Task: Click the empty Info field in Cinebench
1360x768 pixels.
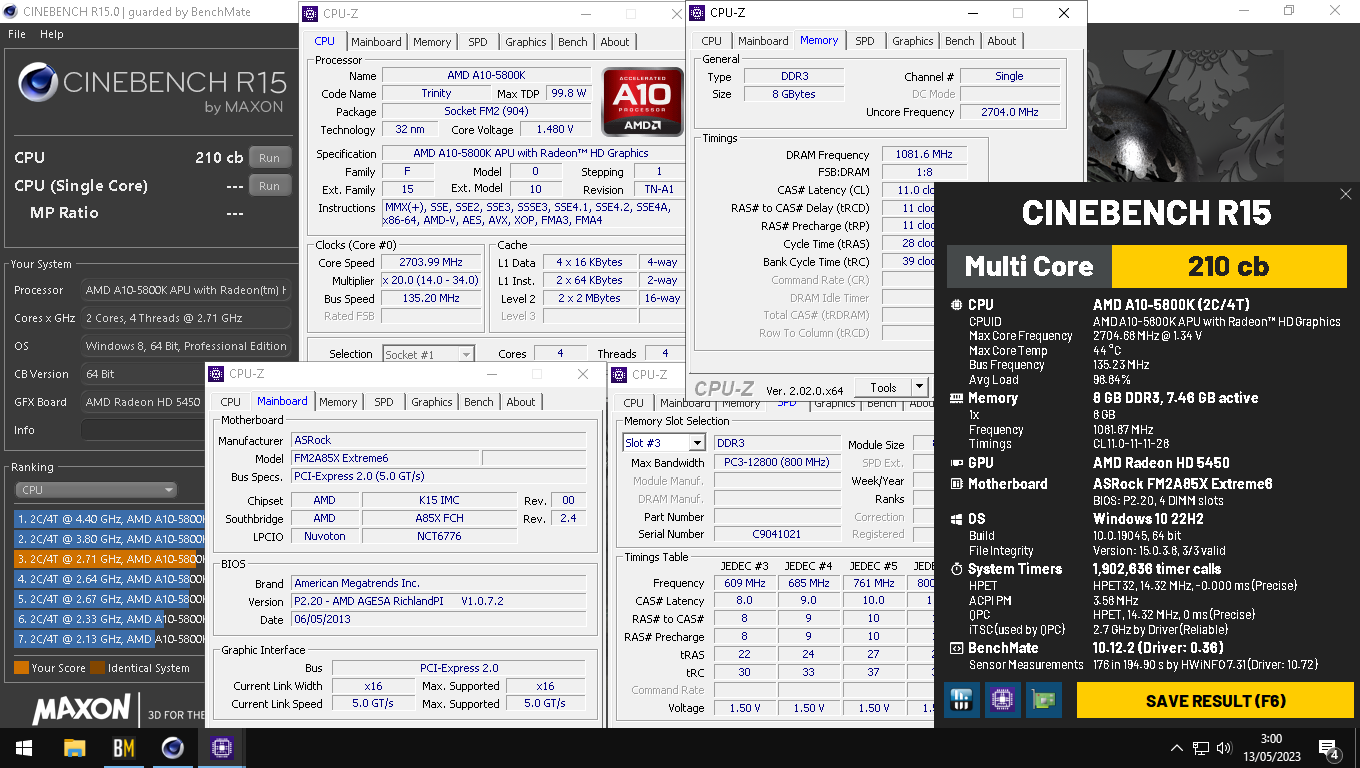Action: (x=186, y=430)
